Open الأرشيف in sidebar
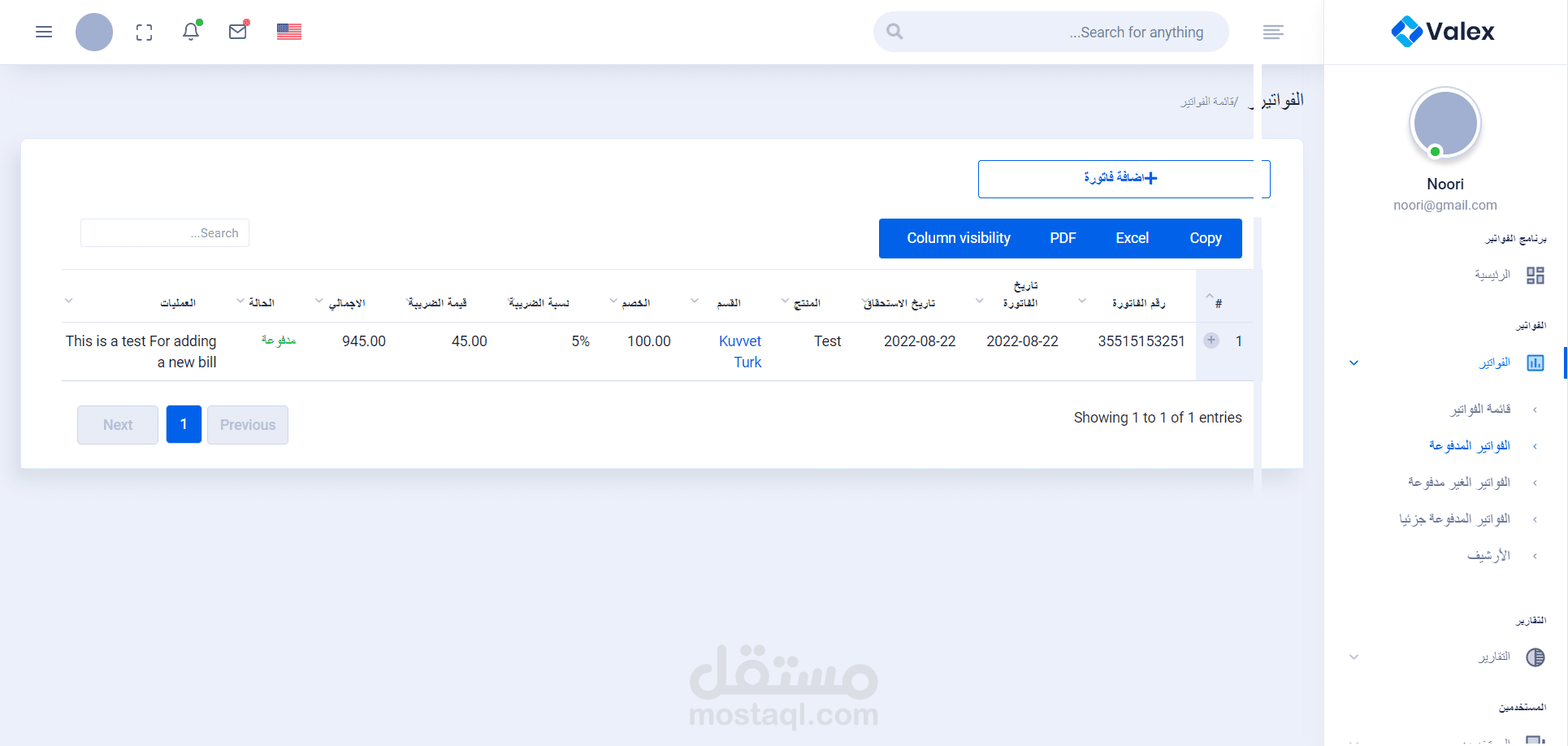1568x746 pixels. (x=1488, y=555)
